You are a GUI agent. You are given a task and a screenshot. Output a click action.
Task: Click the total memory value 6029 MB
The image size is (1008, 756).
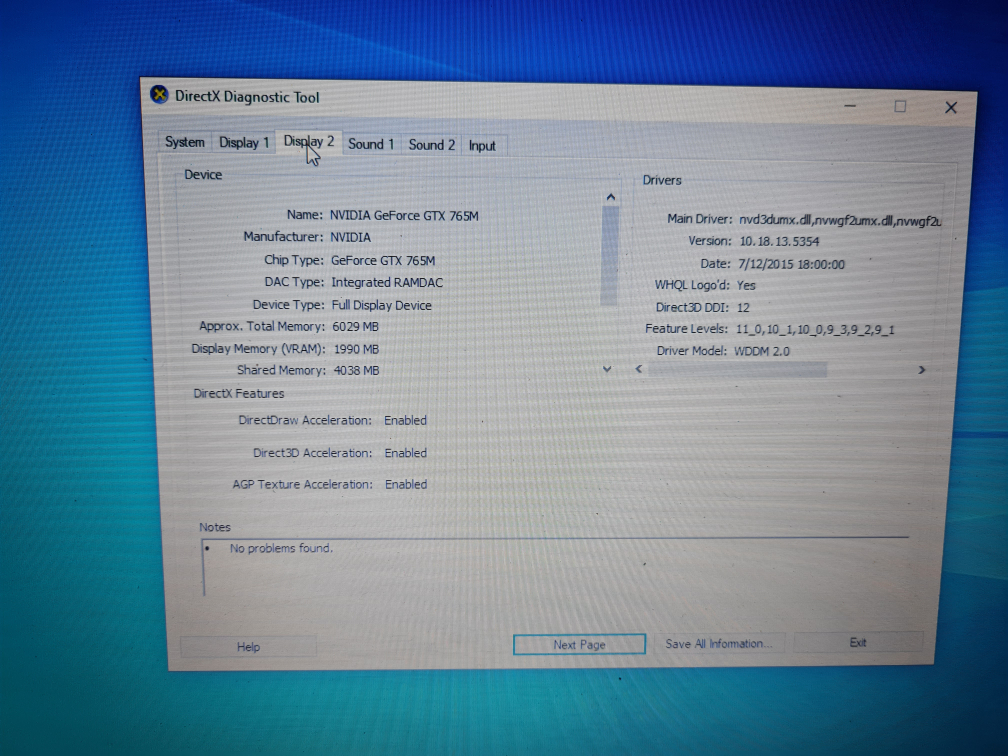356,327
